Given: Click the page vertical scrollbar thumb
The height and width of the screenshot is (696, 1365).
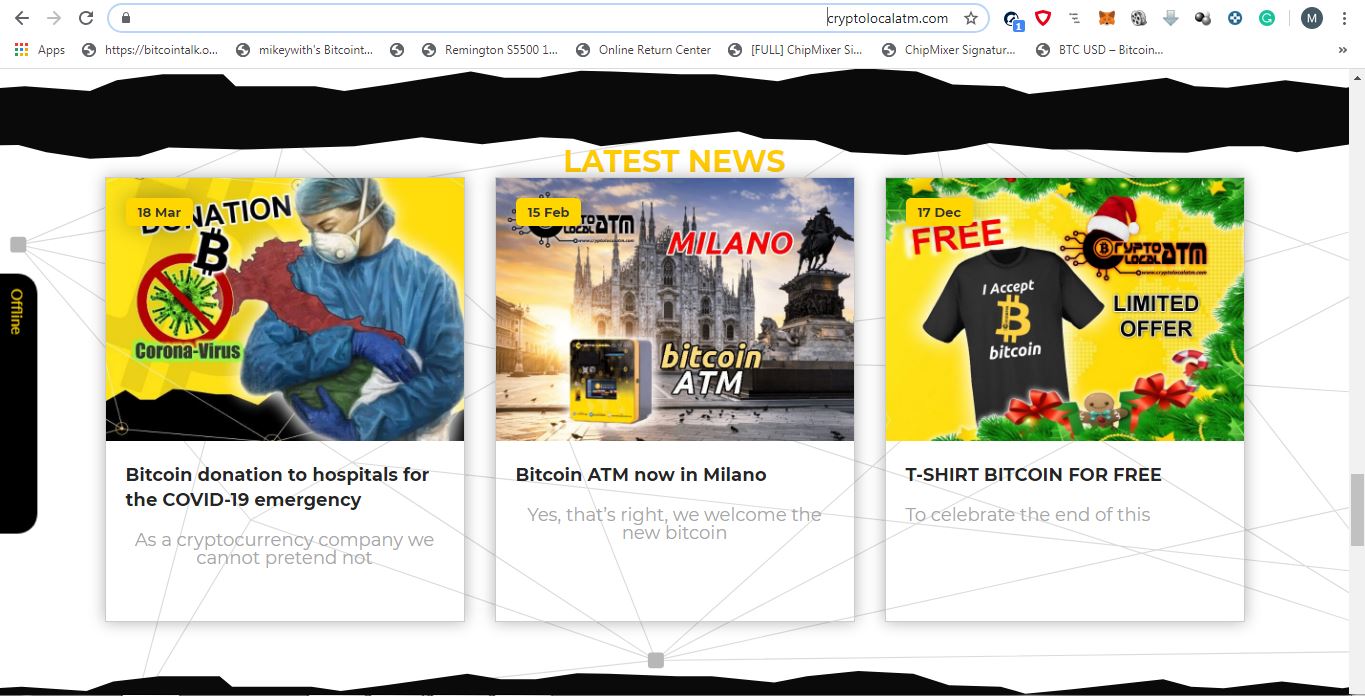Looking at the screenshot, I should pyautogui.click(x=1357, y=510).
